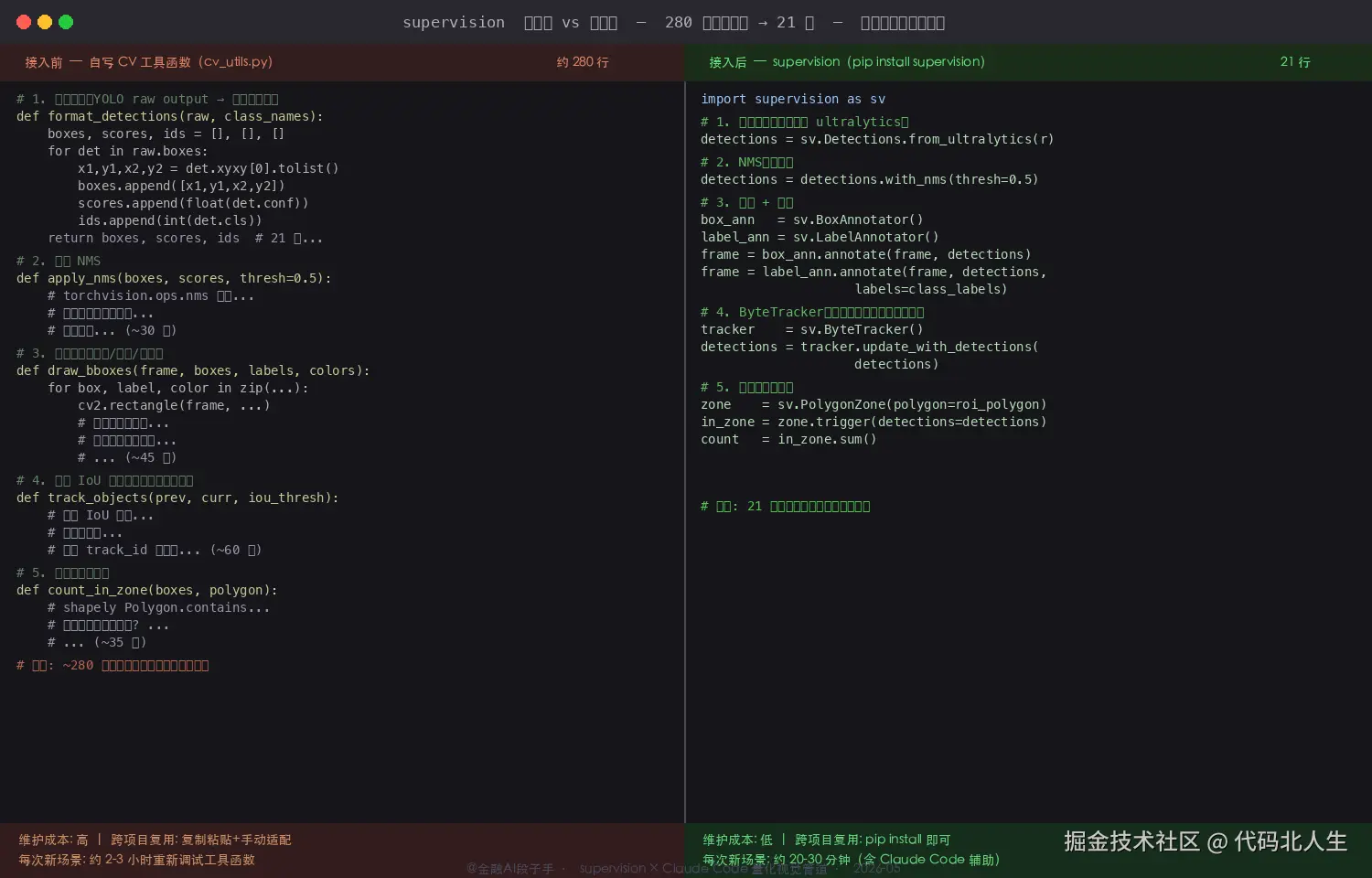Click the '# torchvision.ops.nms' comment line
The height and width of the screenshot is (878, 1372).
pyautogui.click(x=151, y=295)
